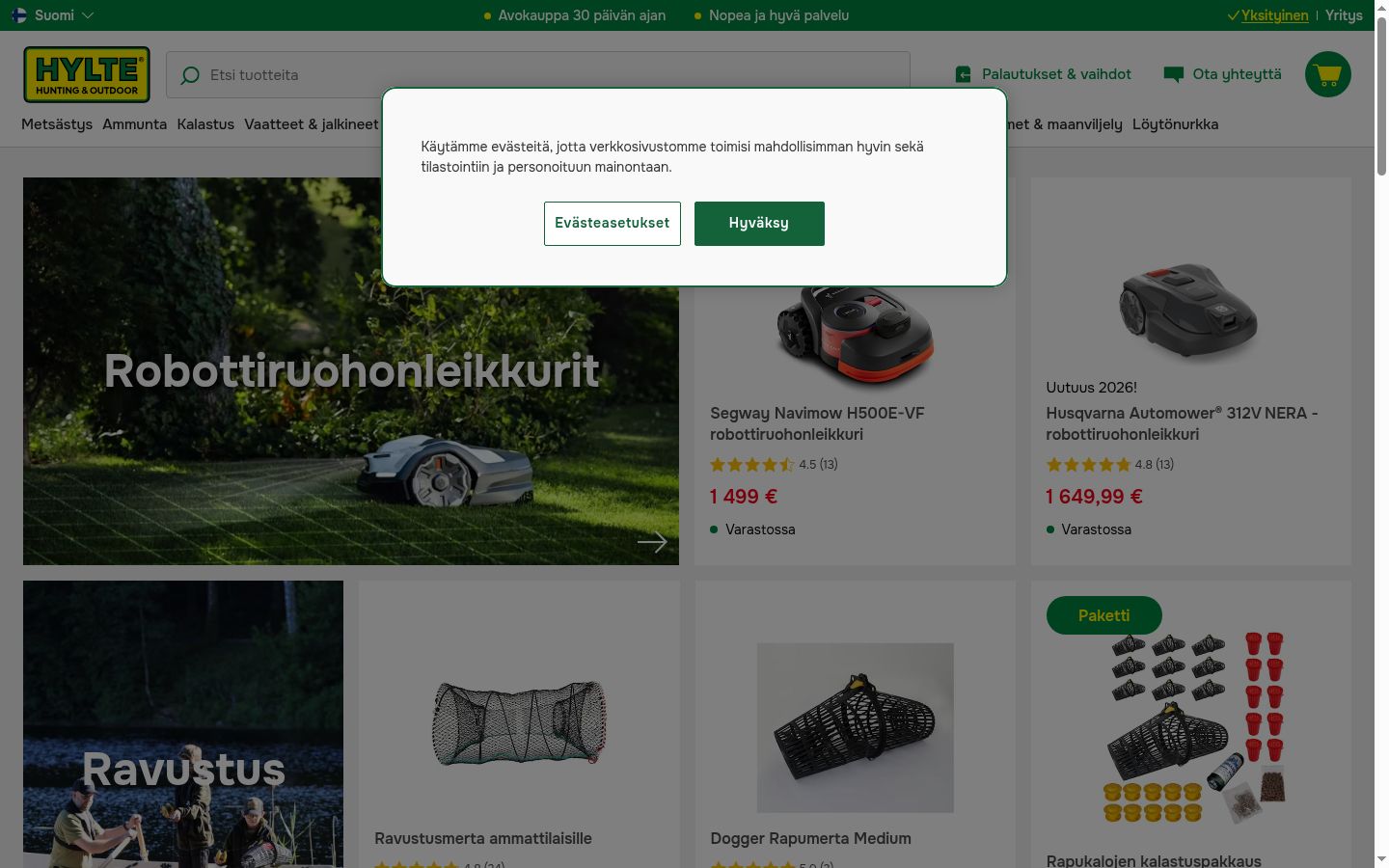
Task: Click the Ota yhteyttä chat icon
Action: tap(1173, 74)
